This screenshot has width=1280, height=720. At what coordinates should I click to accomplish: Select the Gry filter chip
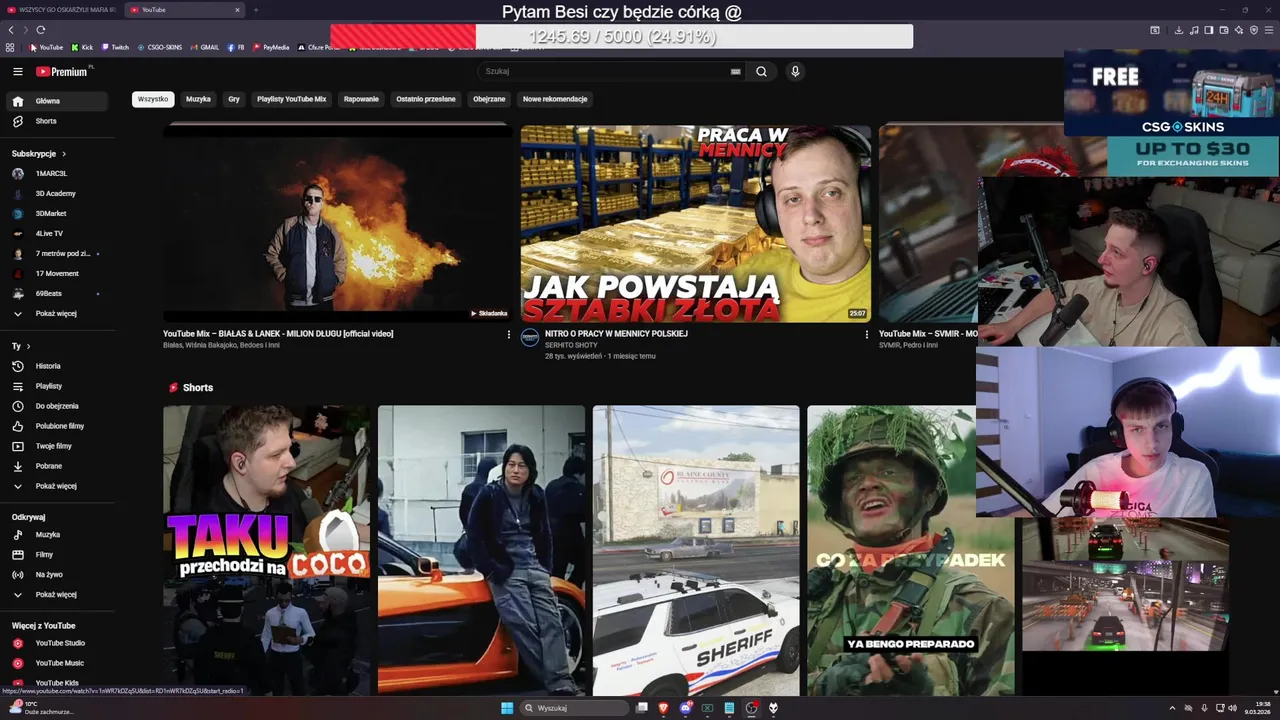coord(234,99)
